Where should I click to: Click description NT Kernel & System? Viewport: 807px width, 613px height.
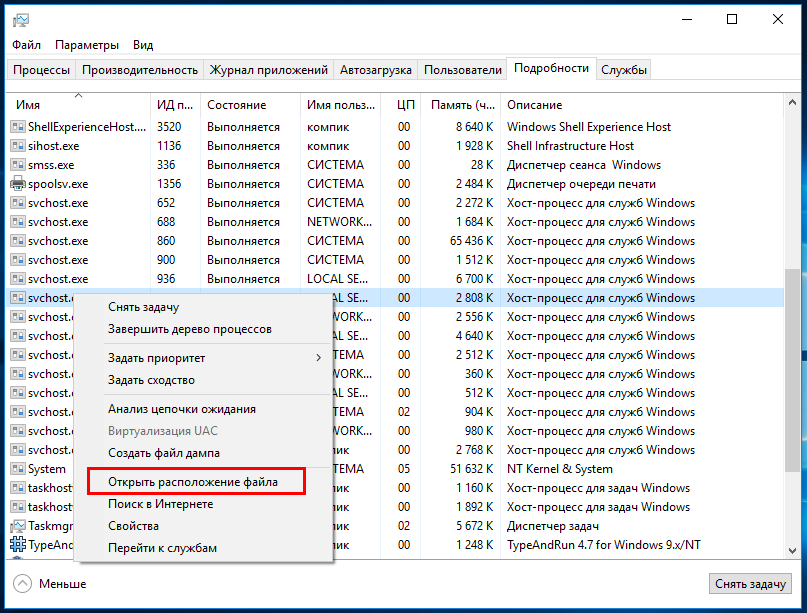pos(559,469)
